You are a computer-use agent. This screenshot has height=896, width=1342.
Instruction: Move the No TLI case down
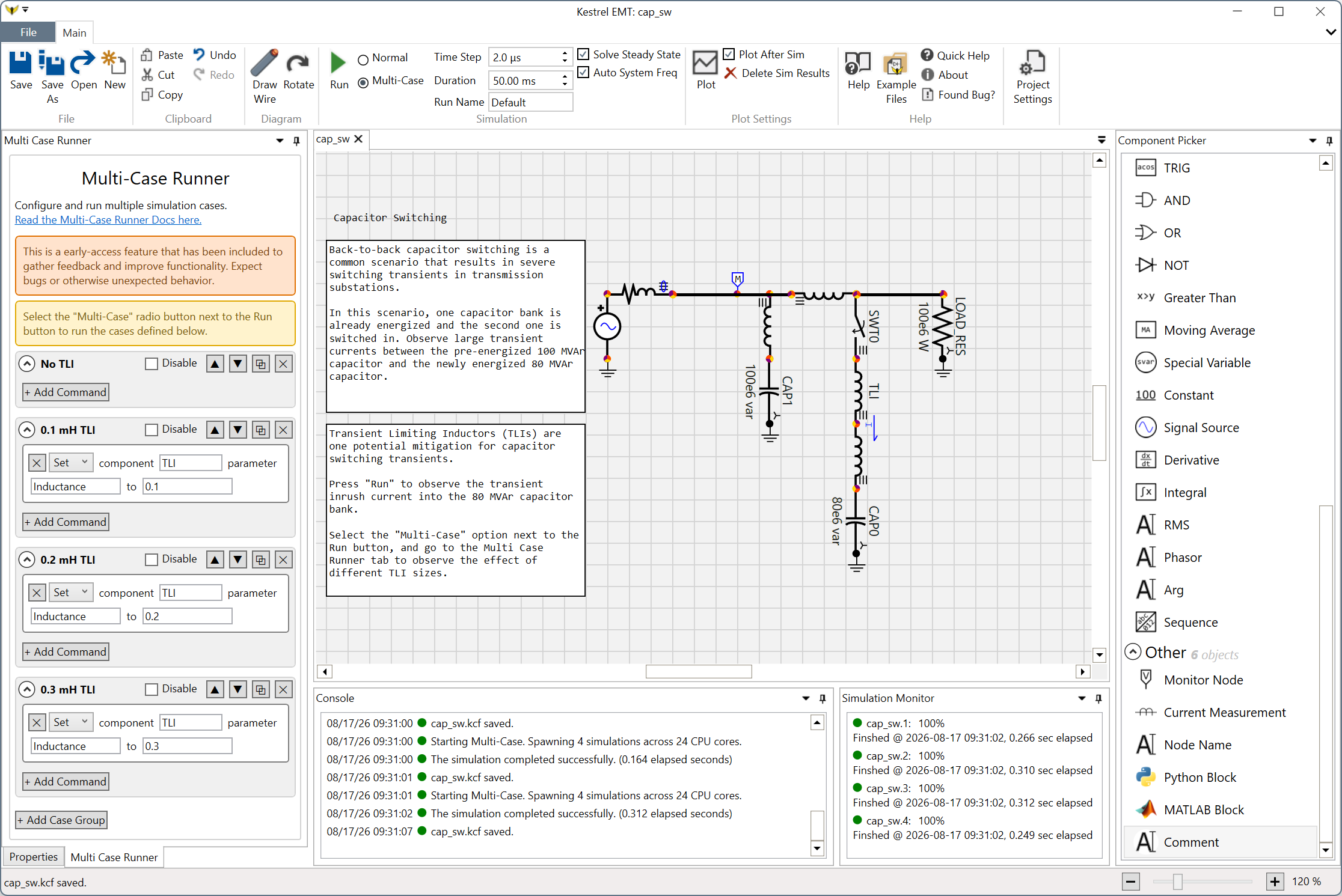pos(238,364)
